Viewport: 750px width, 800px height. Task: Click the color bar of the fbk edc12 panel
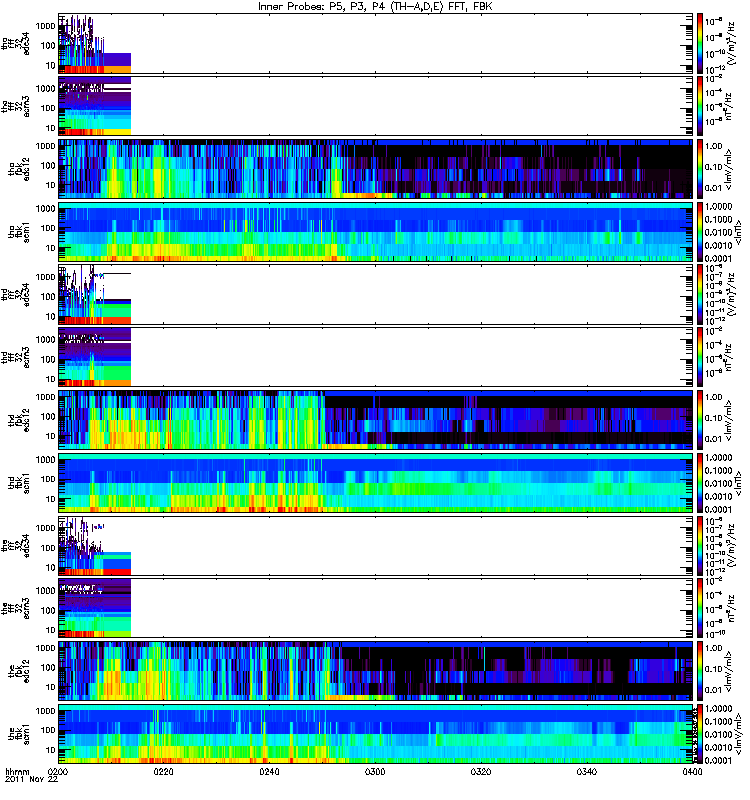(x=700, y=671)
